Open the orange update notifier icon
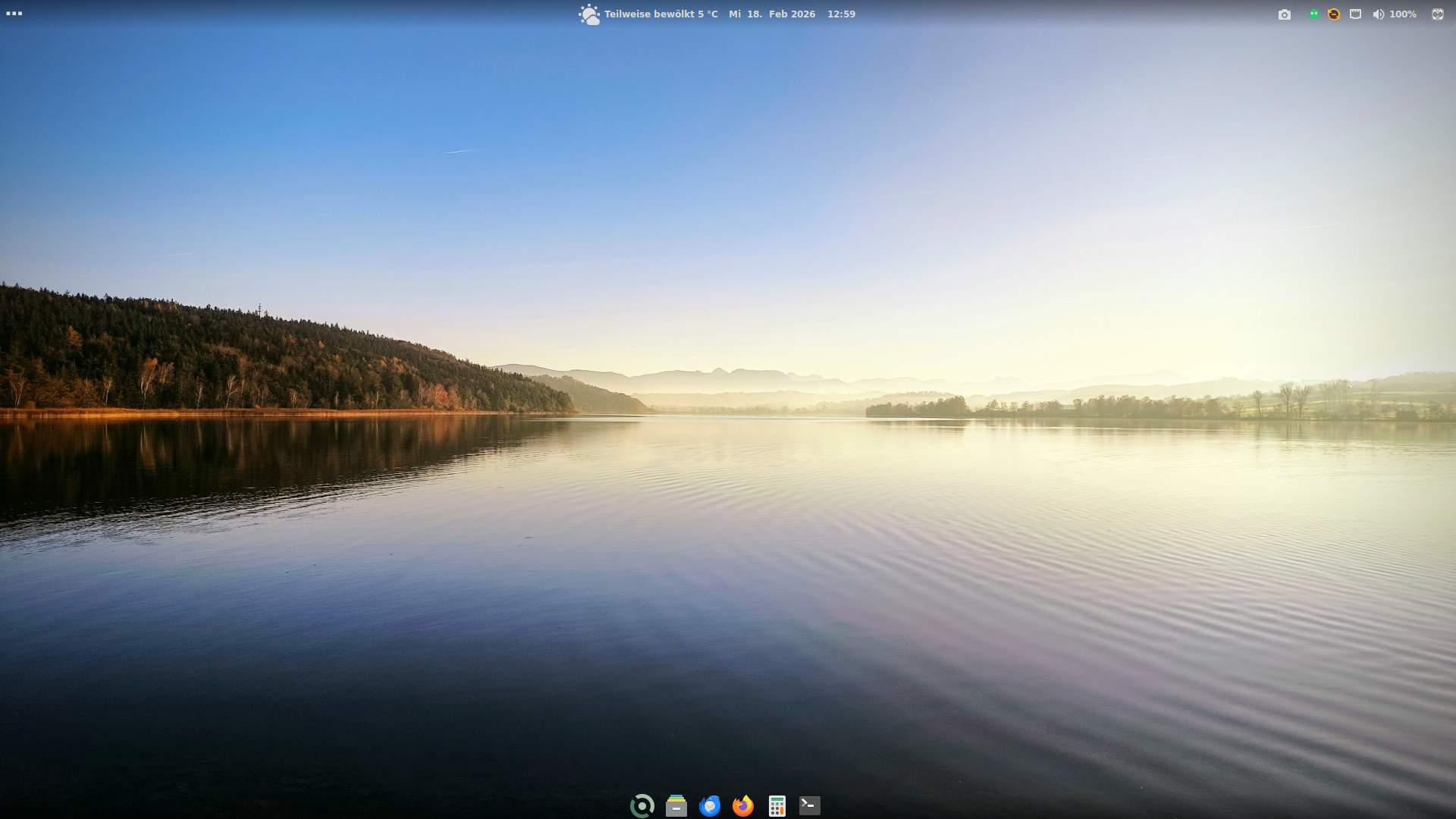1456x819 pixels. click(x=1334, y=14)
